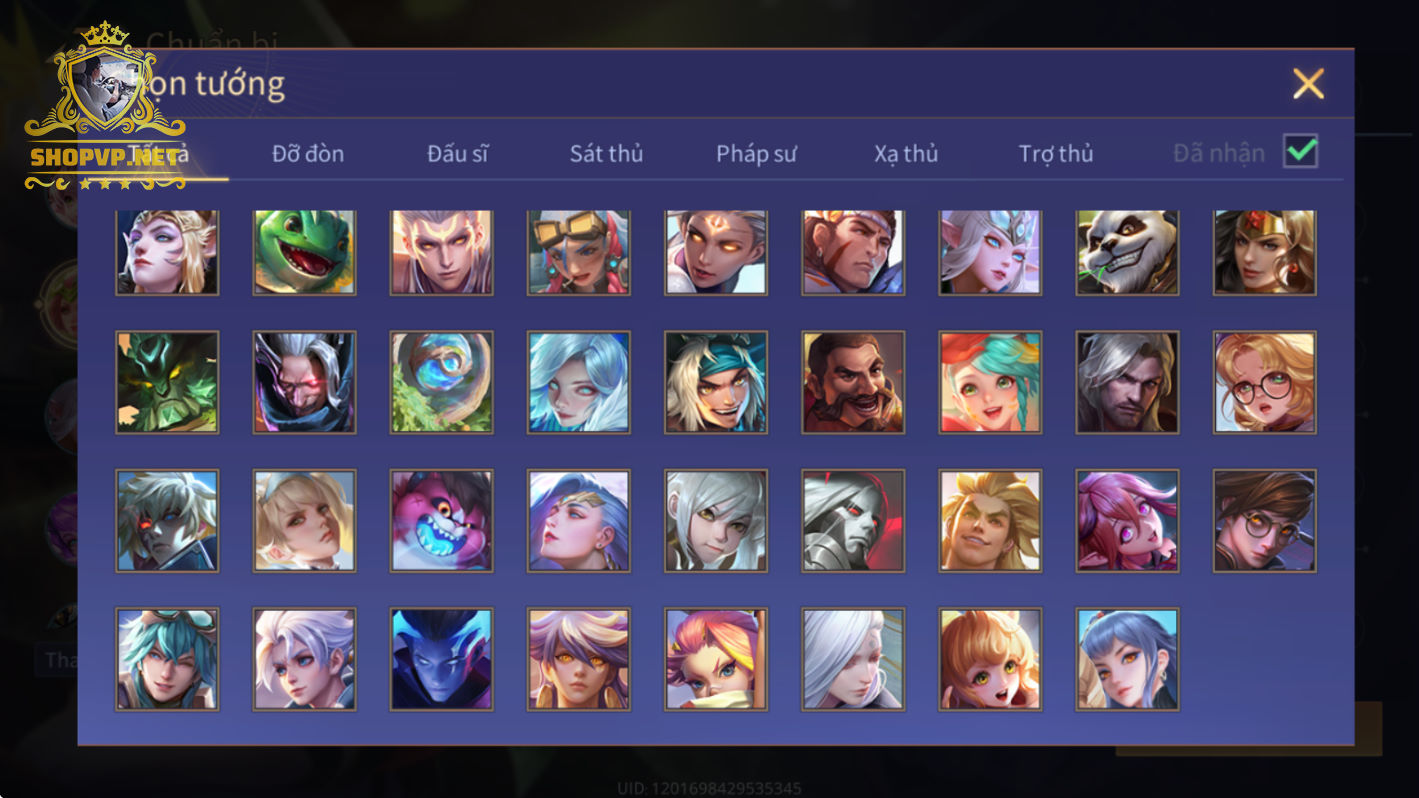The height and width of the screenshot is (798, 1419).
Task: Select the teal-haired girl with red hat
Action: point(990,382)
